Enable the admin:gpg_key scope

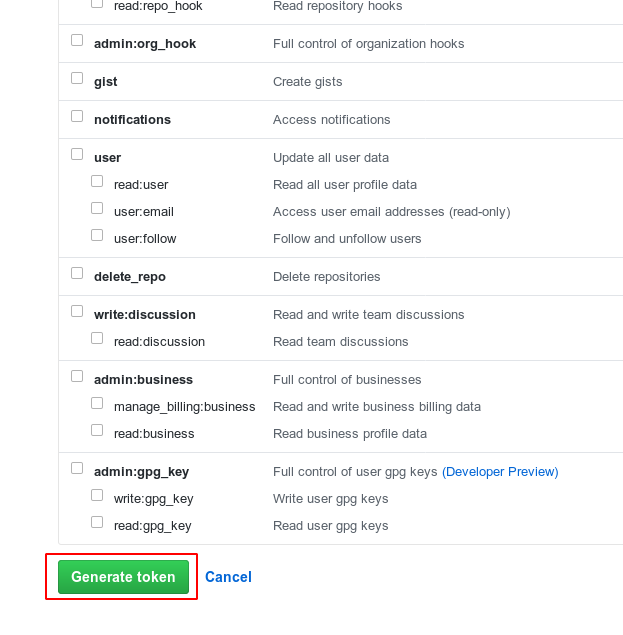point(77,469)
